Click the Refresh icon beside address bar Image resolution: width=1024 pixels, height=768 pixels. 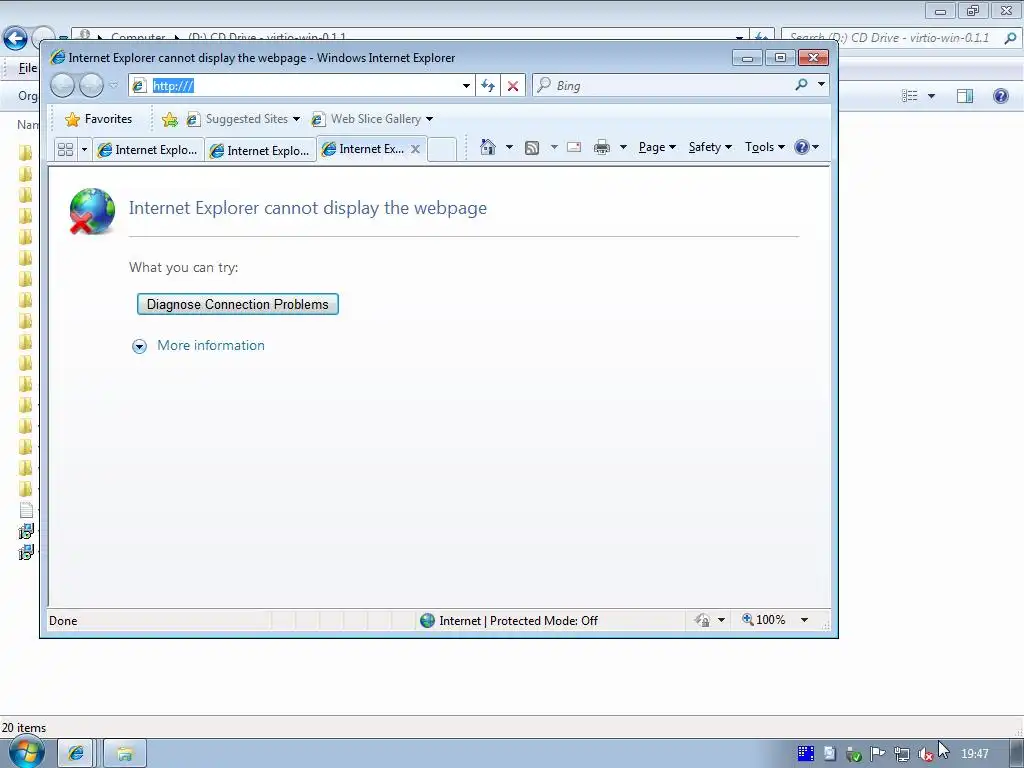coord(488,86)
